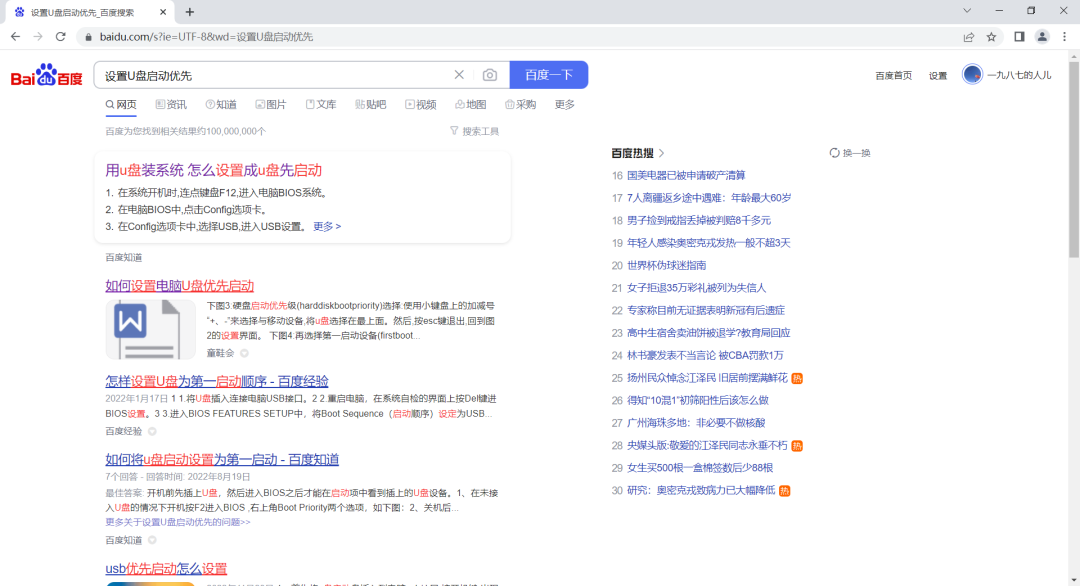The image size is (1080, 586).
Task: Switch to the 文库 tab
Action: (321, 105)
